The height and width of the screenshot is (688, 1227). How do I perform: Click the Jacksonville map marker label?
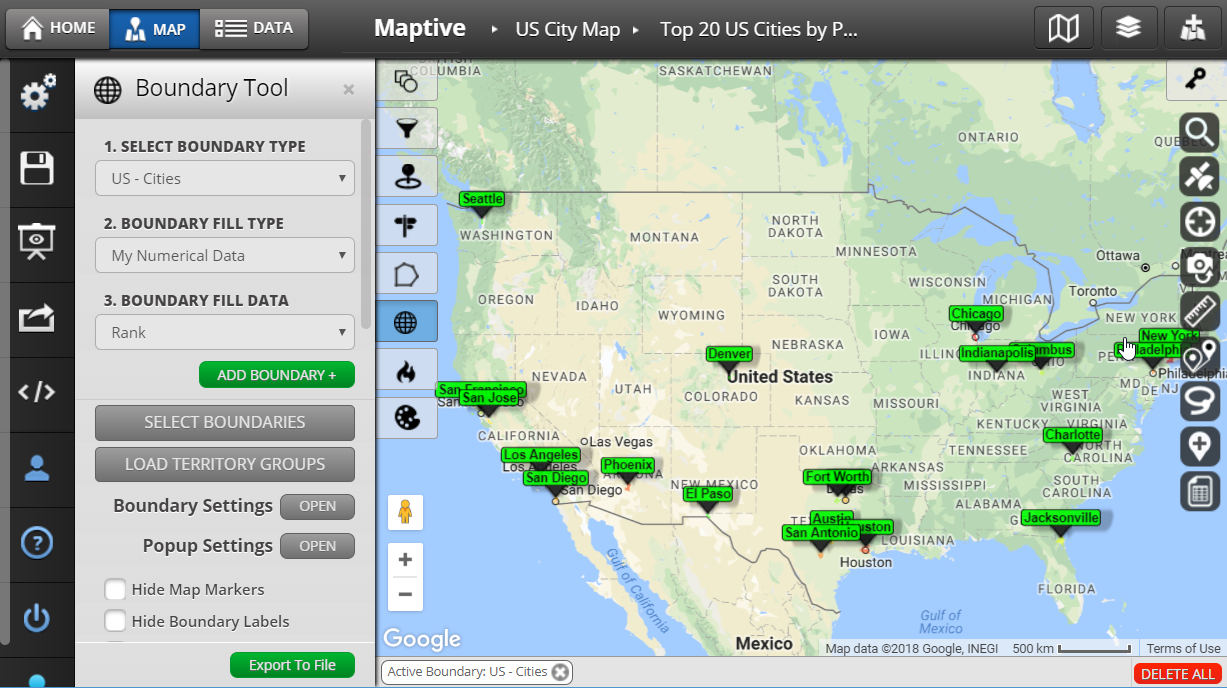[1061, 518]
